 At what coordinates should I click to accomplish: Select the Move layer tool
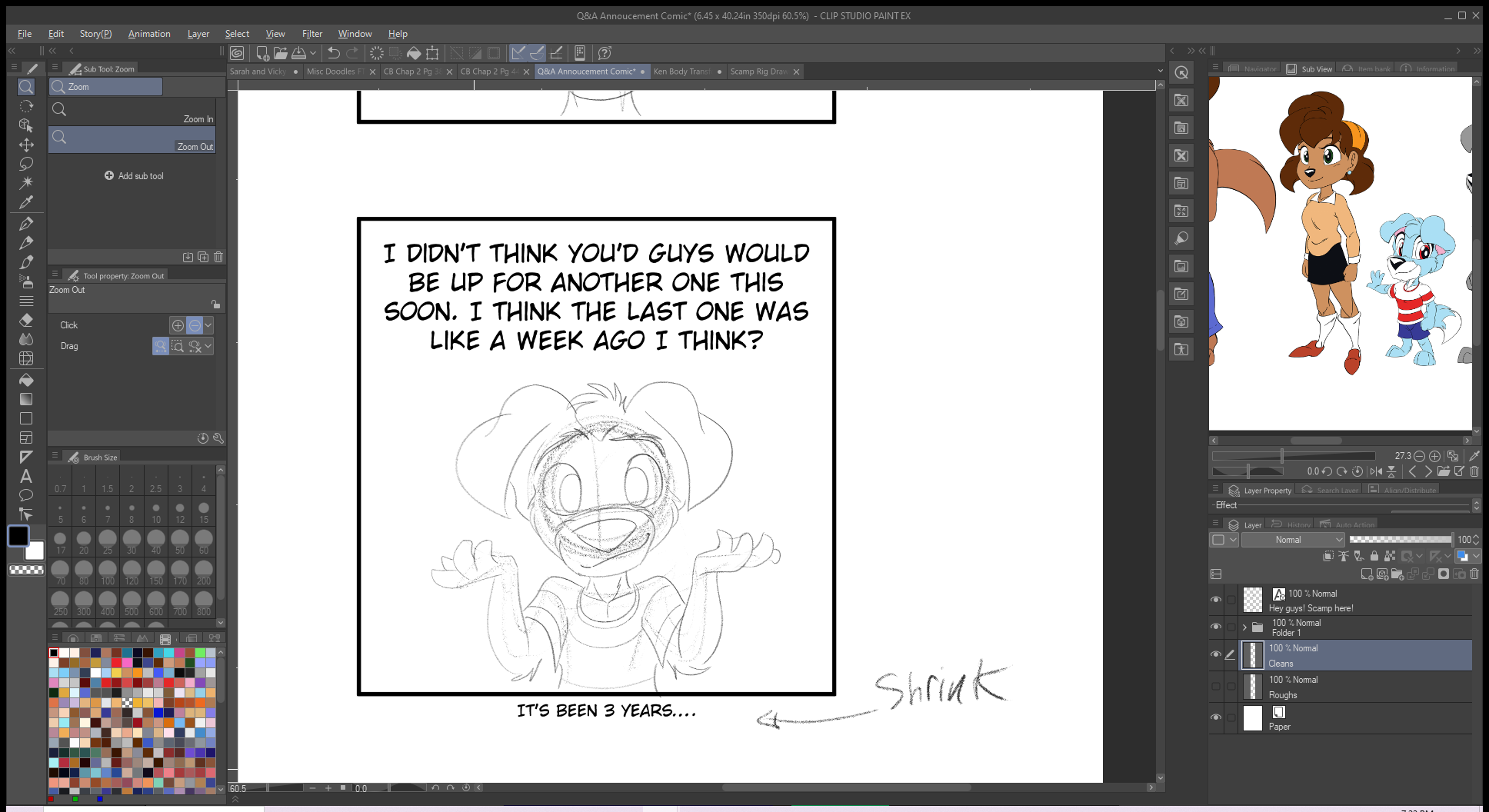[x=26, y=145]
